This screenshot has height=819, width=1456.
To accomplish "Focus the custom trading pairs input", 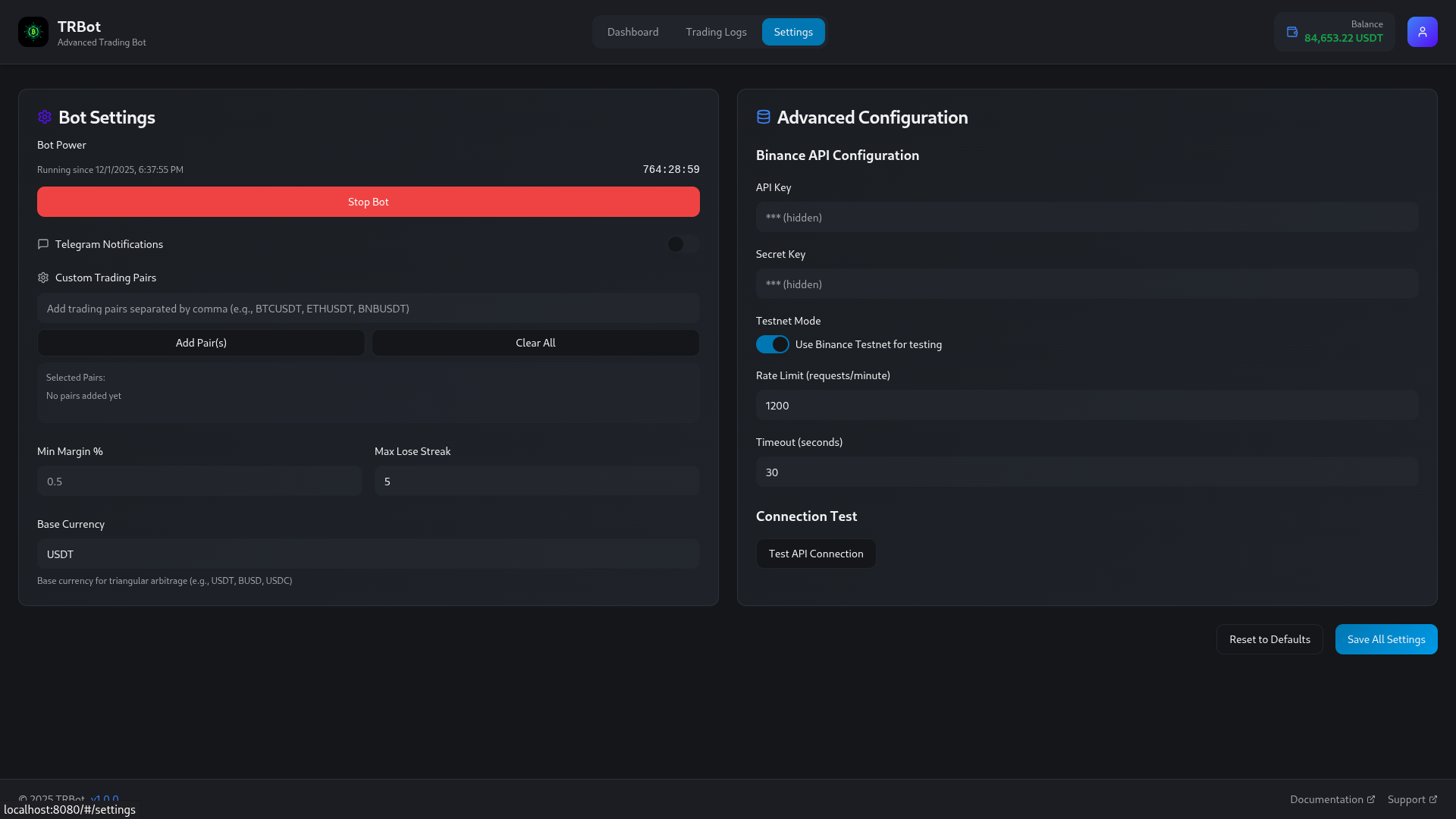I will [368, 309].
